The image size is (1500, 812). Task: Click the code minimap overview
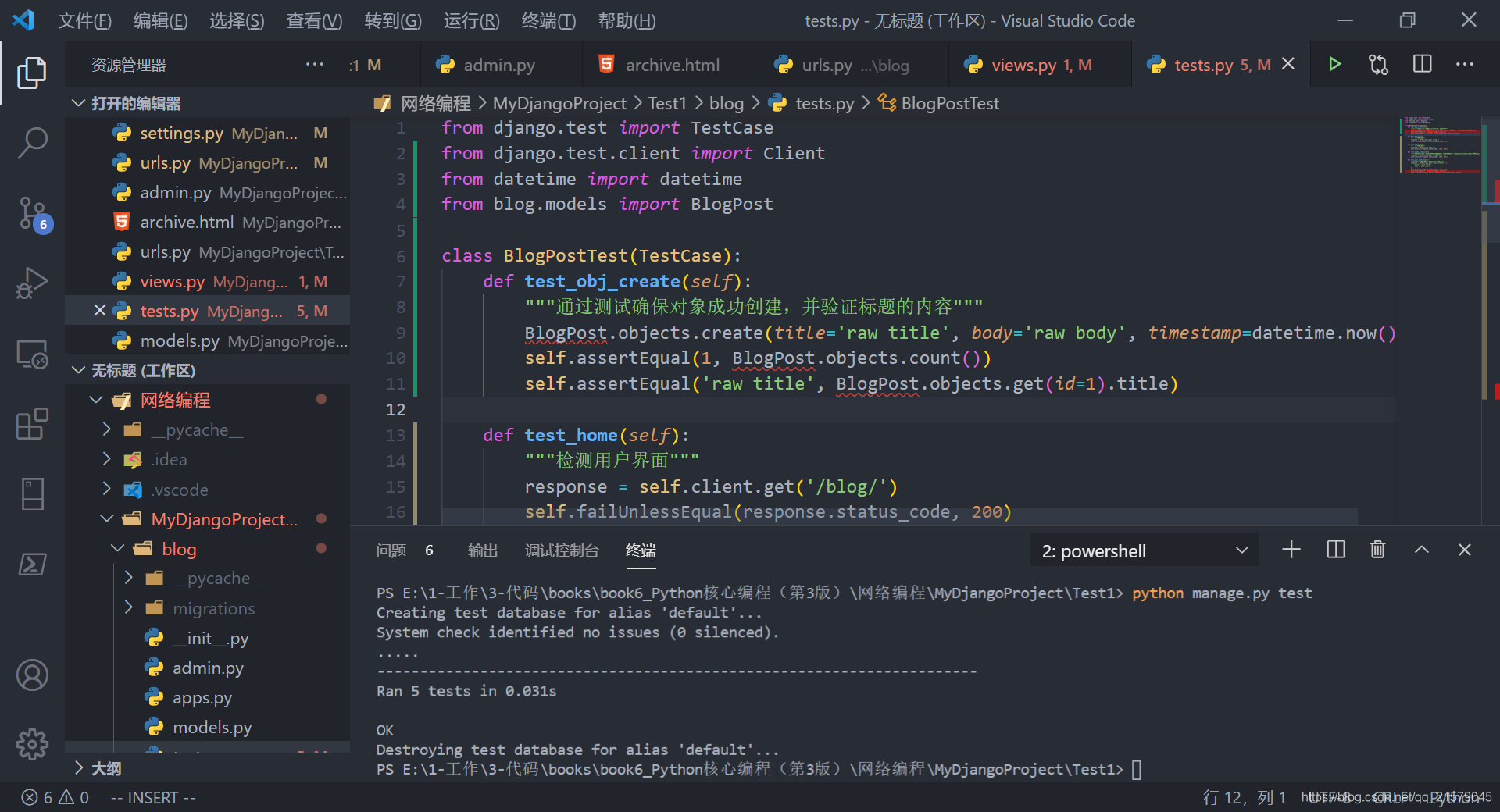[x=1440, y=145]
